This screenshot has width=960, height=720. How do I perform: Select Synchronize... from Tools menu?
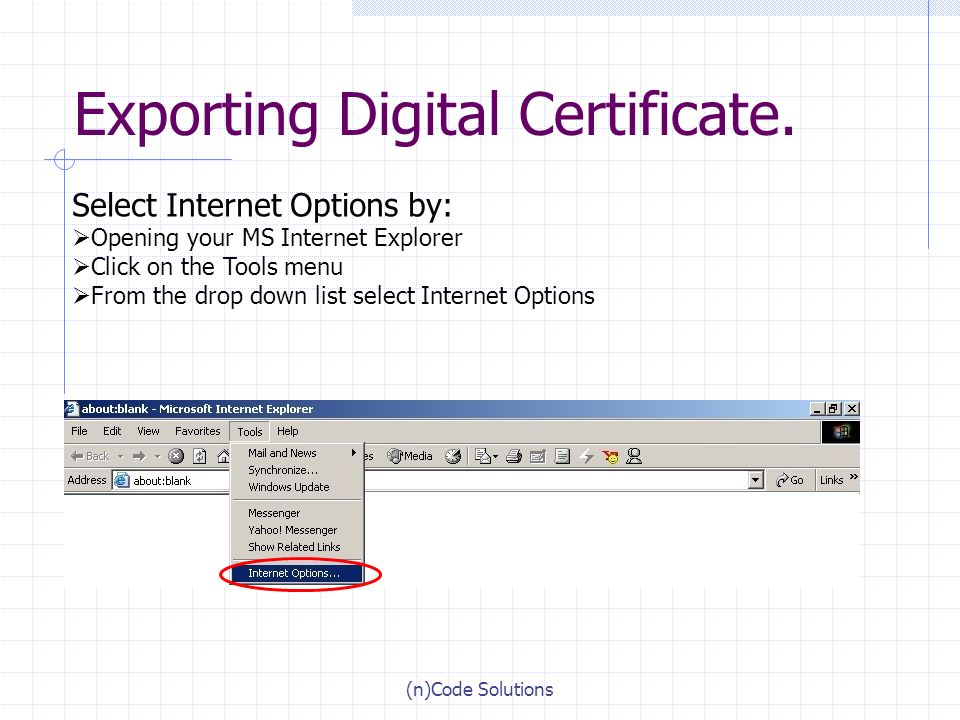pos(297,470)
